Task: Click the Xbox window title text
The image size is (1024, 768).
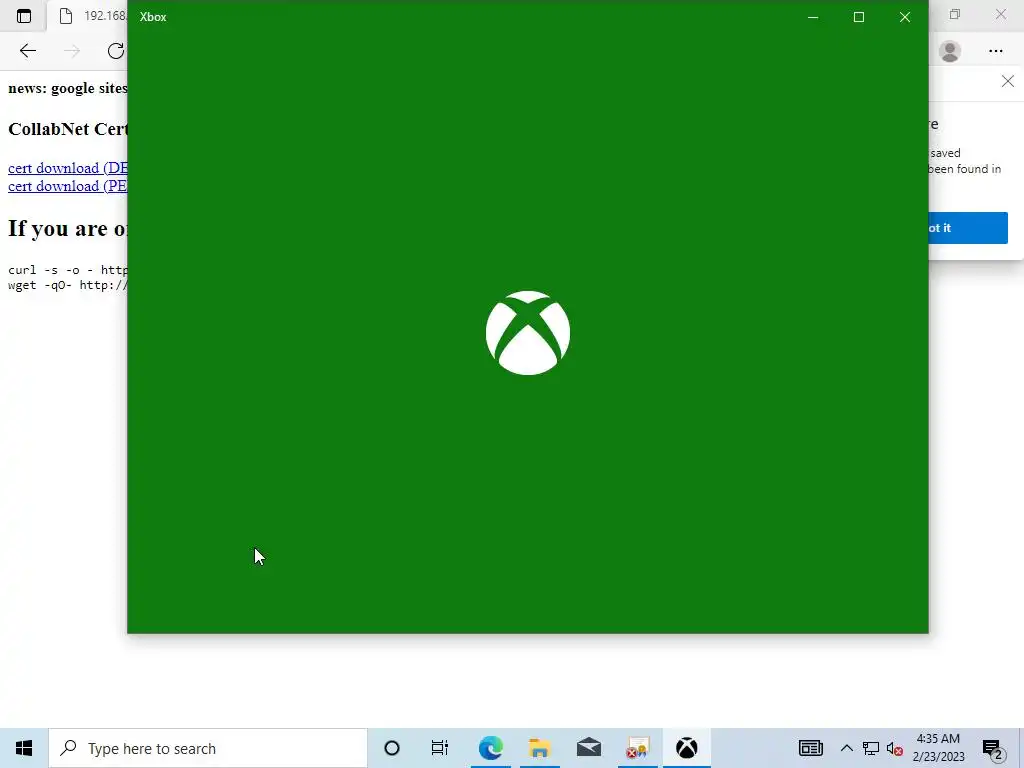Action: [153, 17]
